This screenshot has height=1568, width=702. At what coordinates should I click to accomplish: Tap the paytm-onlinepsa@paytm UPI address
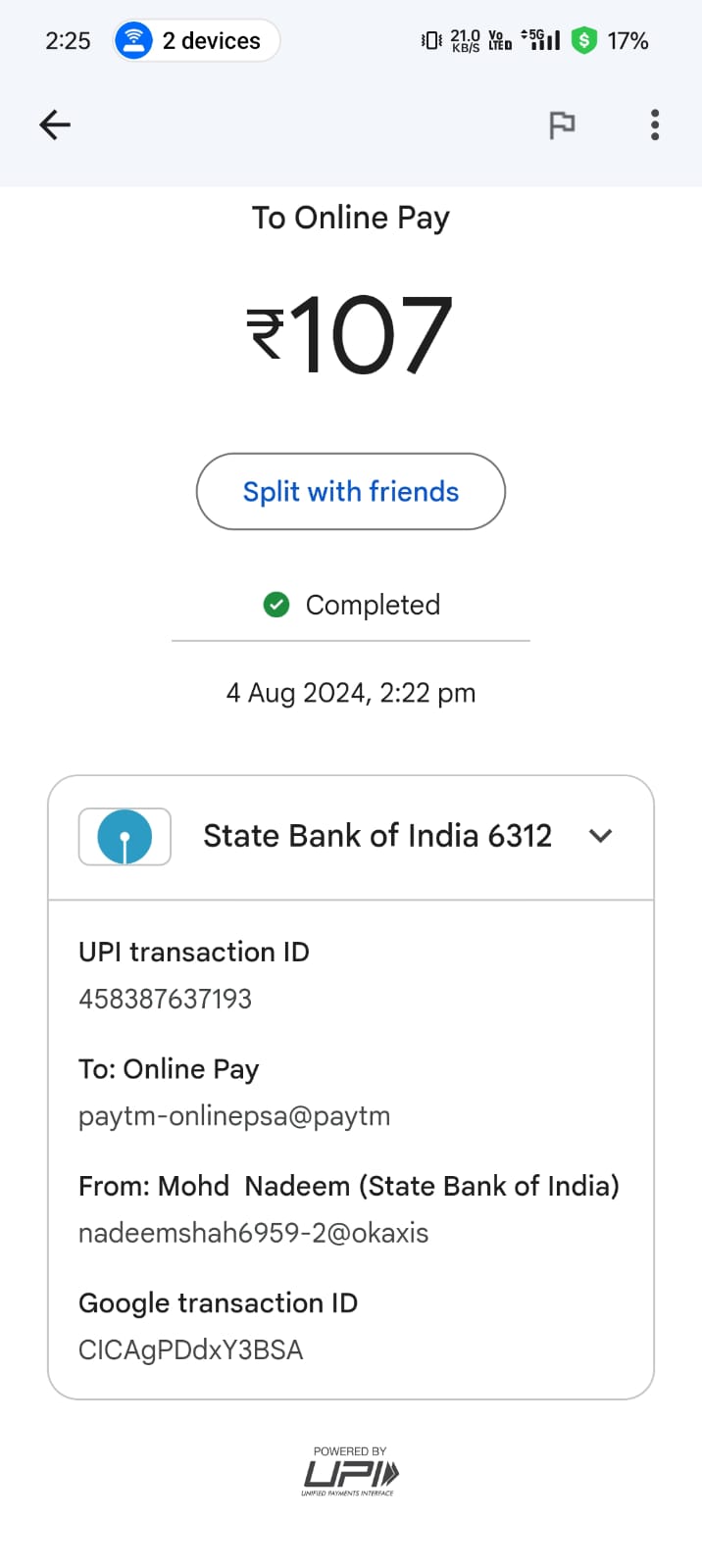pos(234,1116)
